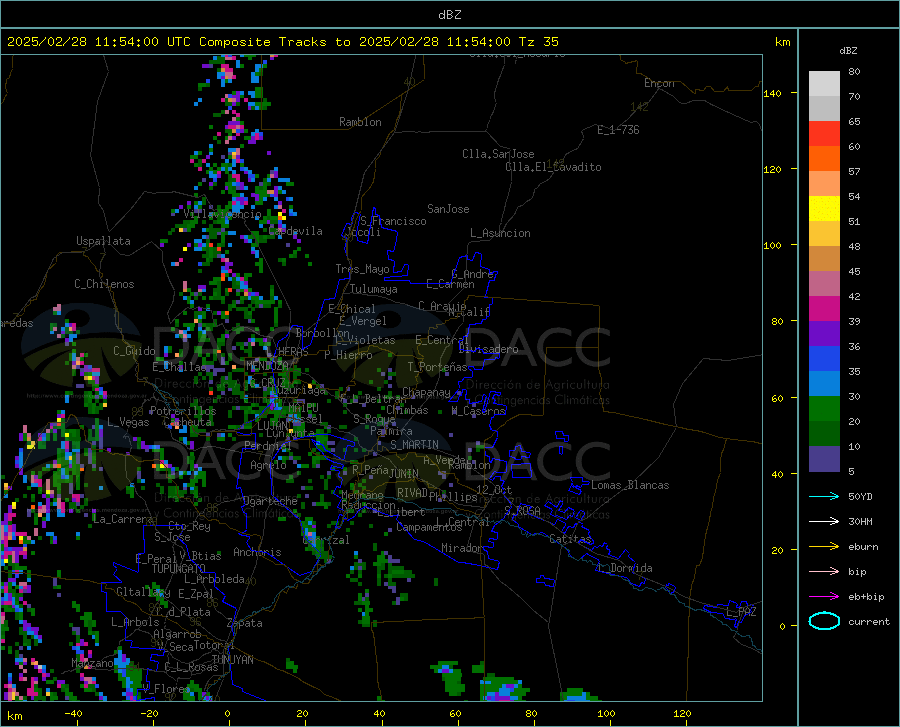
Task: Click the -40 km mark on bottom axis
Action: pos(73,714)
